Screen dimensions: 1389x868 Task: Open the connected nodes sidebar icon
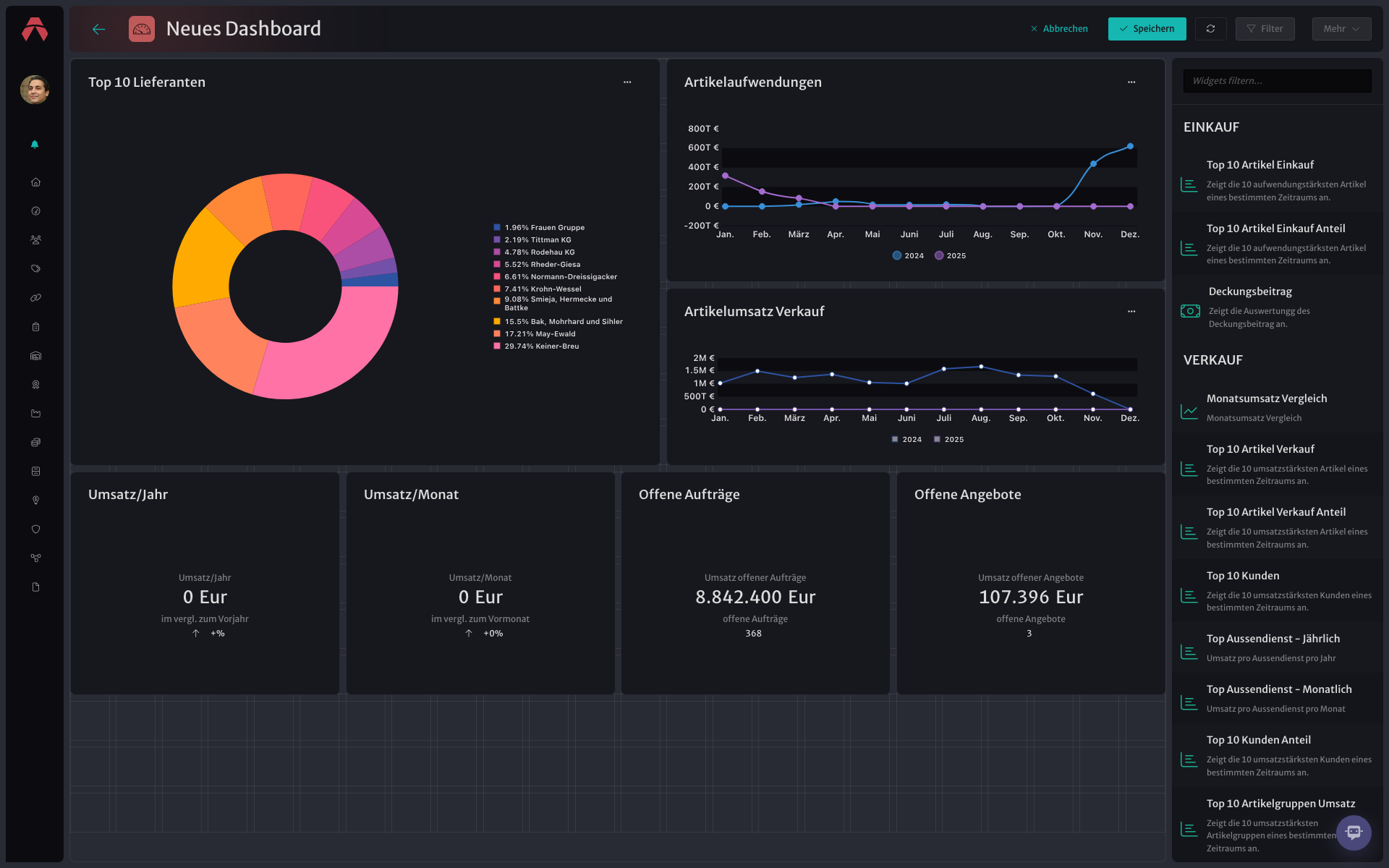pyautogui.click(x=35, y=558)
